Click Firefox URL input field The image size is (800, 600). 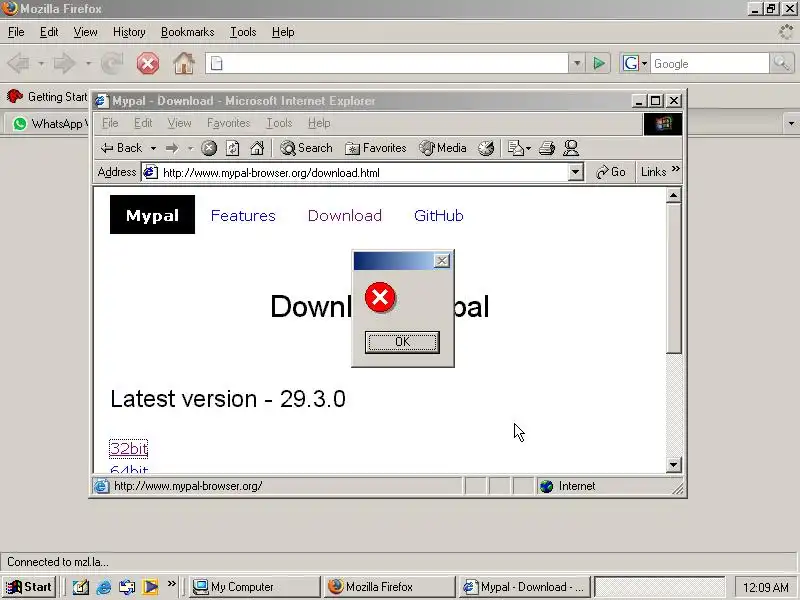pyautogui.click(x=387, y=64)
